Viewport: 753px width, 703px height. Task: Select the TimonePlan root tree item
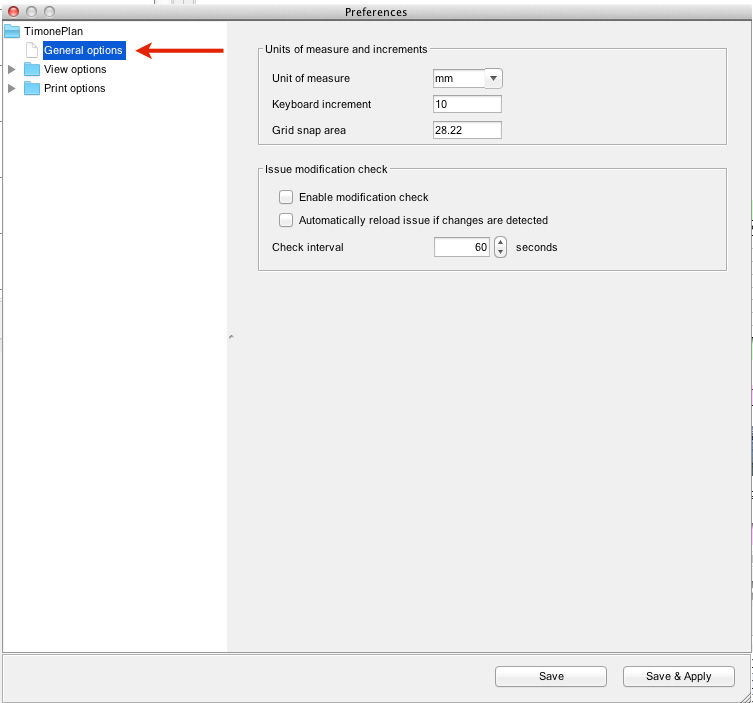click(53, 31)
